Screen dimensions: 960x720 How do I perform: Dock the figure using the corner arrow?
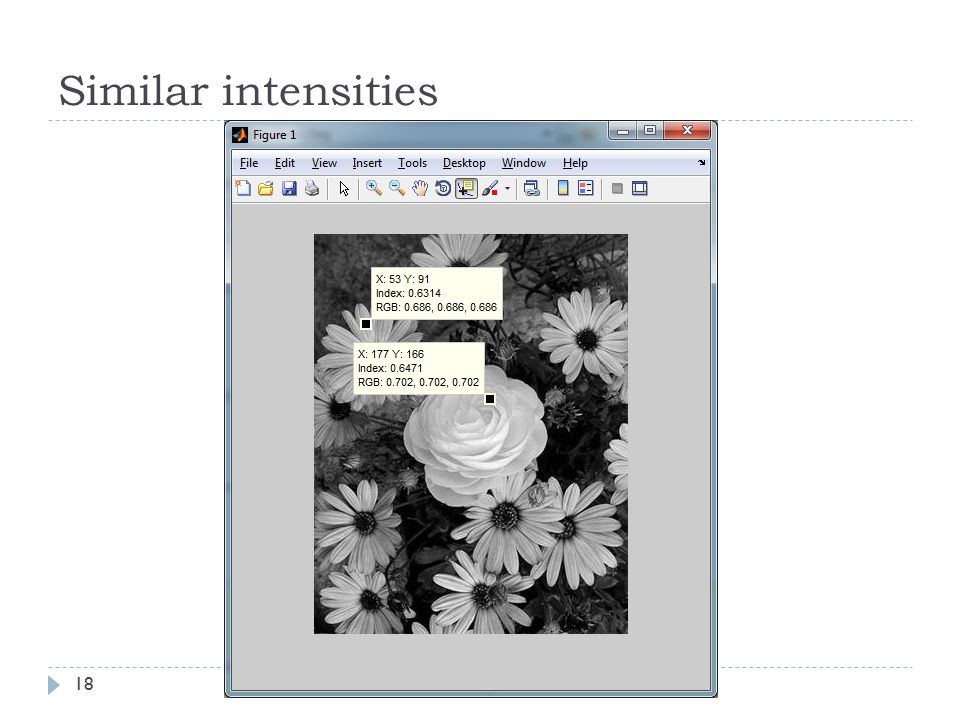pos(701,162)
